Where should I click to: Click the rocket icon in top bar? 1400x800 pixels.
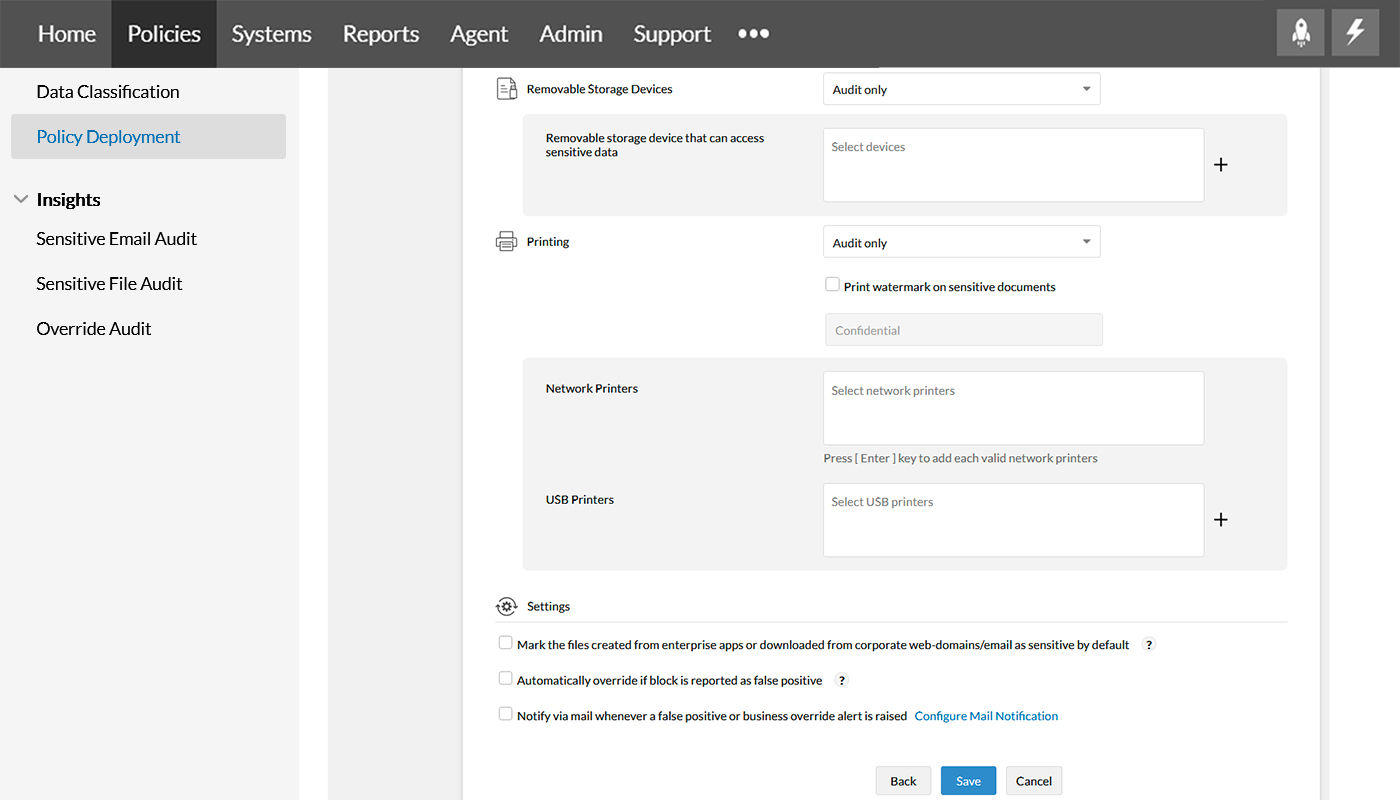pos(1301,33)
